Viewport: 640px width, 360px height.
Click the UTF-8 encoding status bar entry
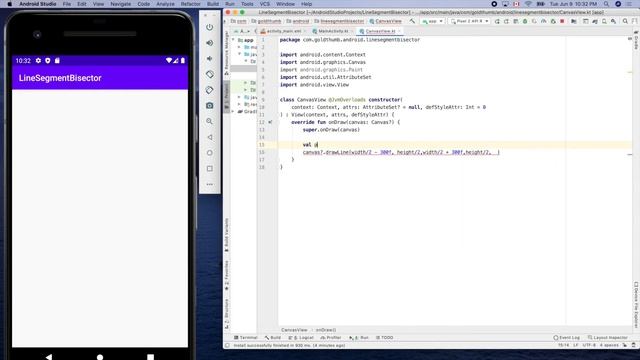pyautogui.click(x=589, y=345)
